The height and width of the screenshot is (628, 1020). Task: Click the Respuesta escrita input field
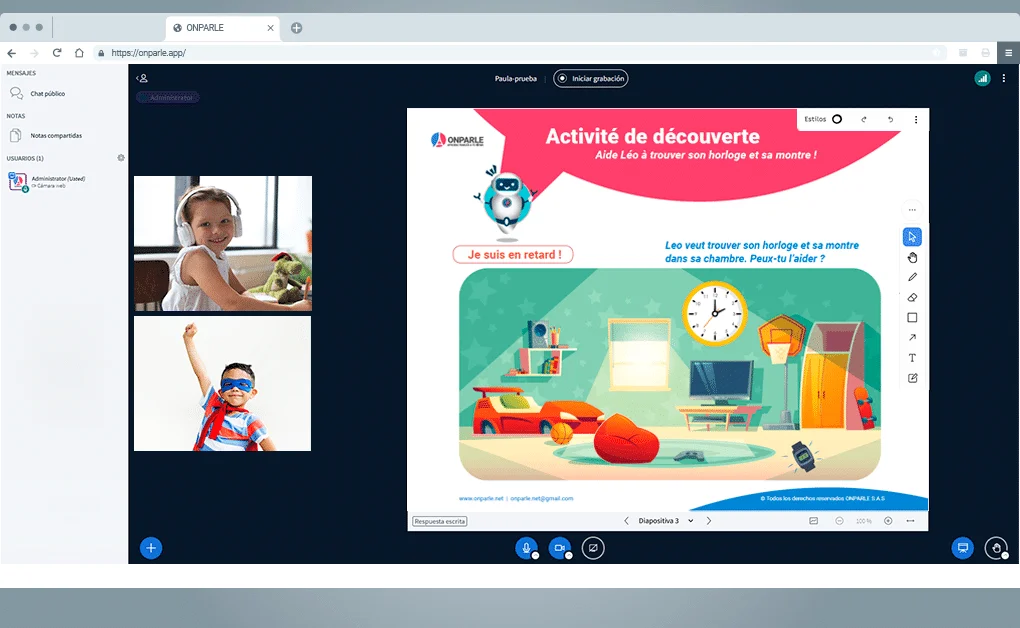(438, 521)
